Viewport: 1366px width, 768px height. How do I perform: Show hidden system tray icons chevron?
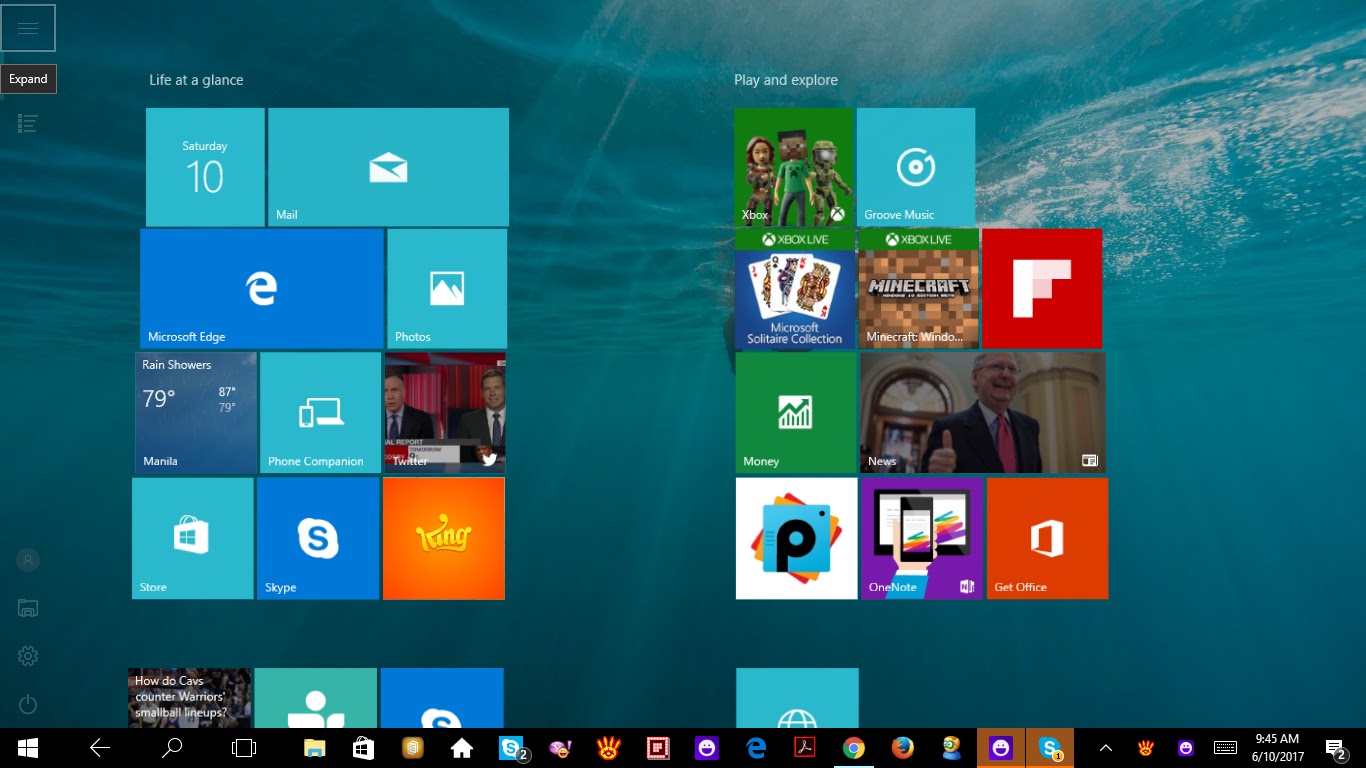point(1106,748)
